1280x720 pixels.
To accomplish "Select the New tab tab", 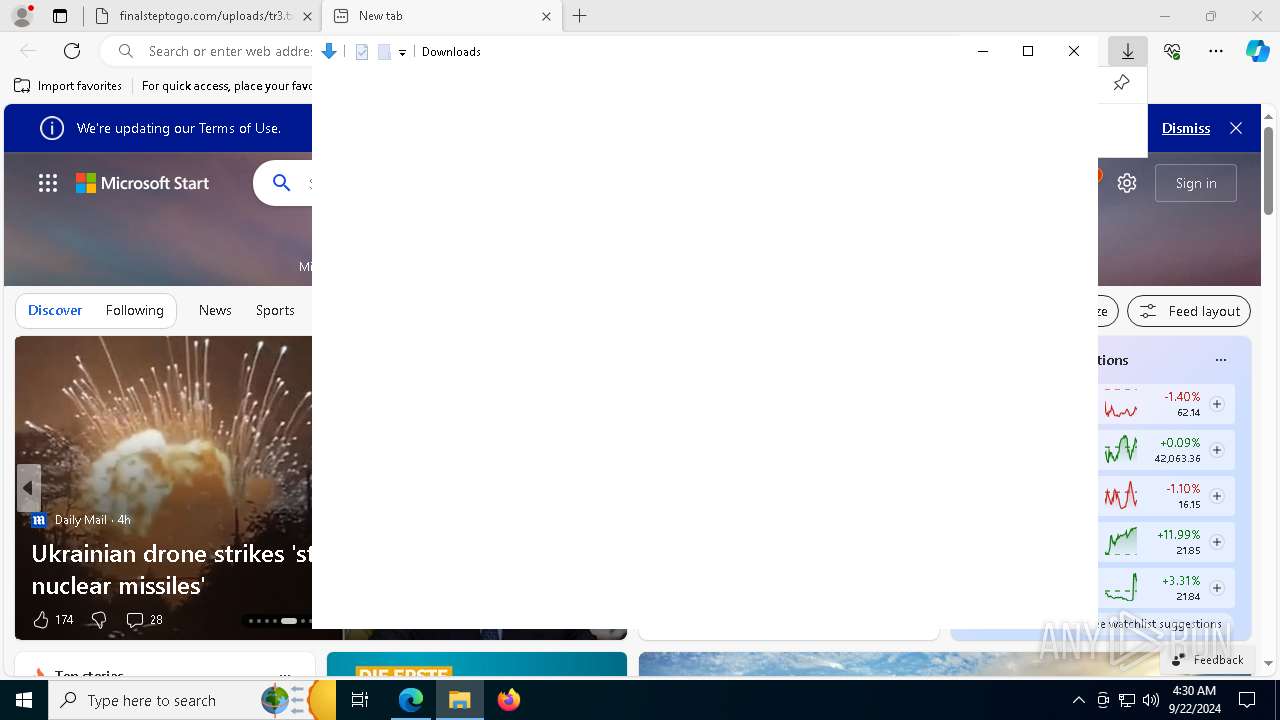I will pos(440,16).
